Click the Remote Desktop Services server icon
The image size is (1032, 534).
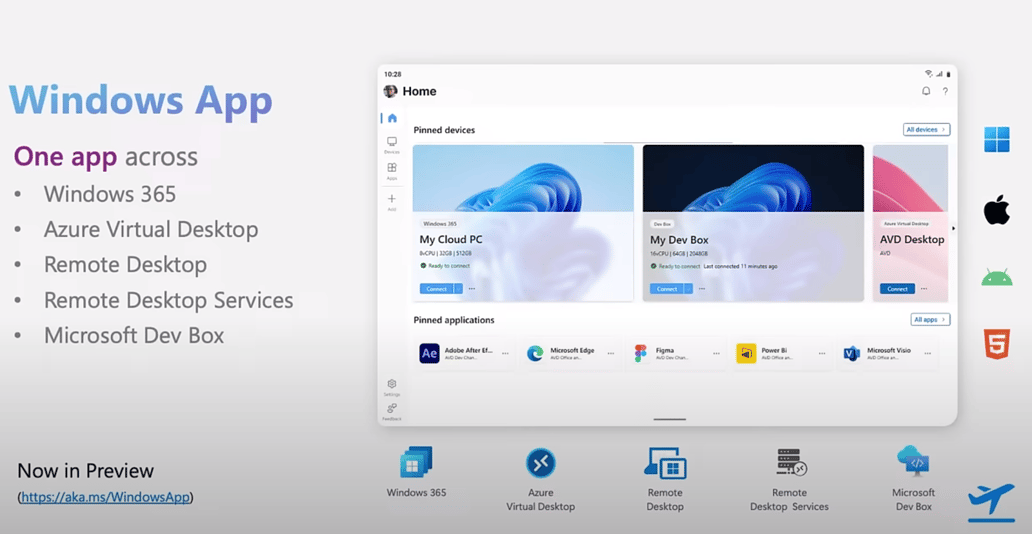(x=790, y=462)
